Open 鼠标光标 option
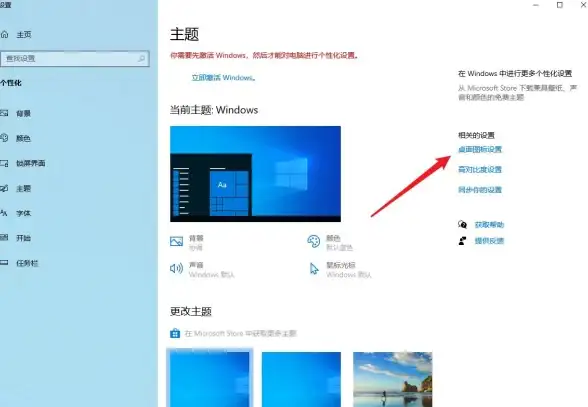The image size is (588, 407). click(340, 265)
